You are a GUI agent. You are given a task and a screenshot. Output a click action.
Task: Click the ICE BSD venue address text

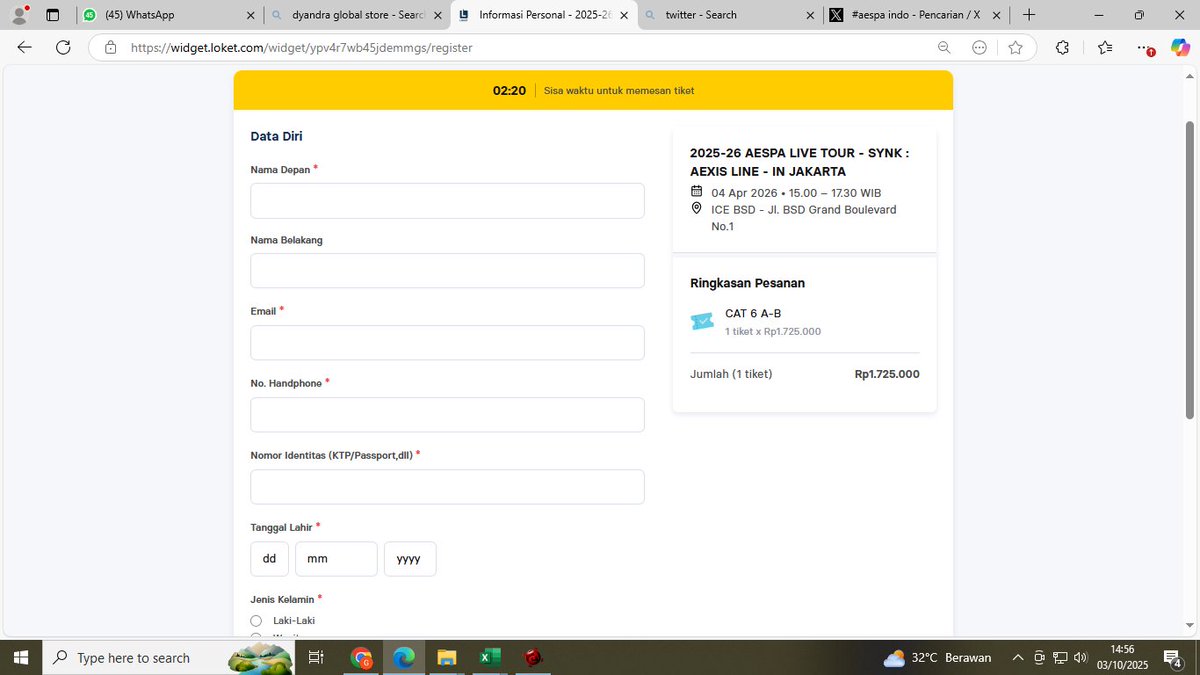(804, 218)
